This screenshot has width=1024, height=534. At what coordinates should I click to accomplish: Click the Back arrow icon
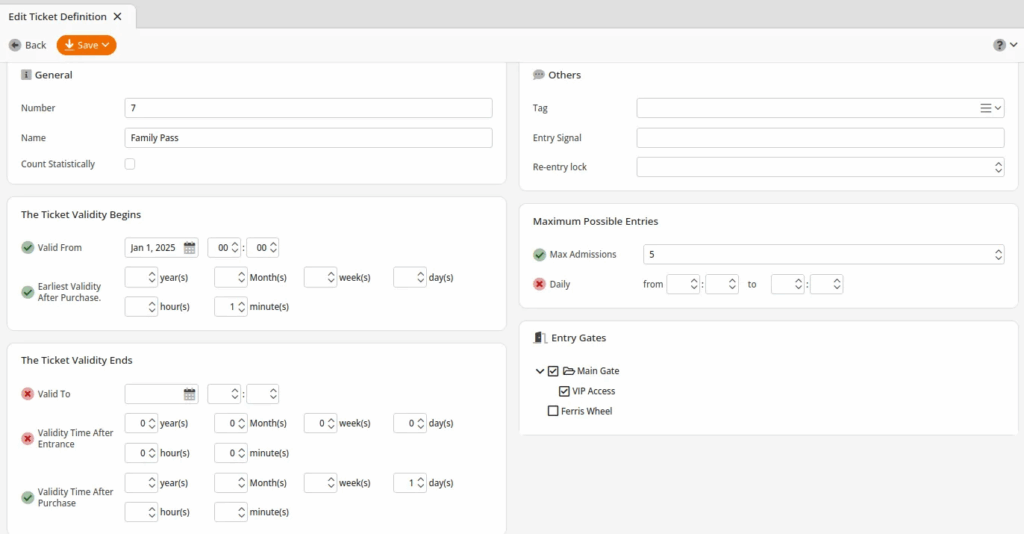pos(15,45)
